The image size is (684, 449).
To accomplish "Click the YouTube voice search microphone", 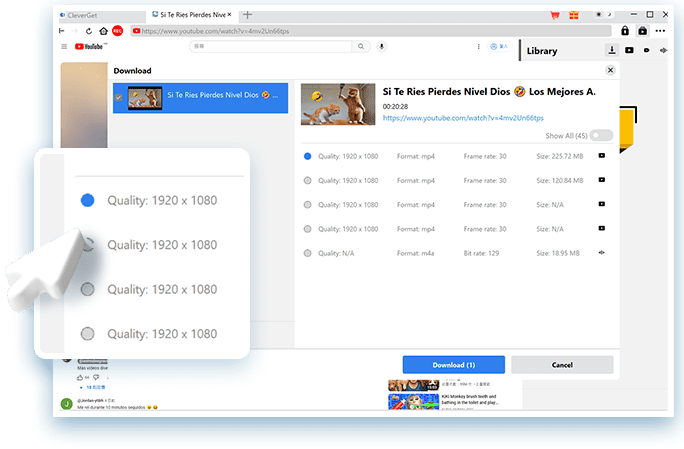I will click(x=382, y=47).
